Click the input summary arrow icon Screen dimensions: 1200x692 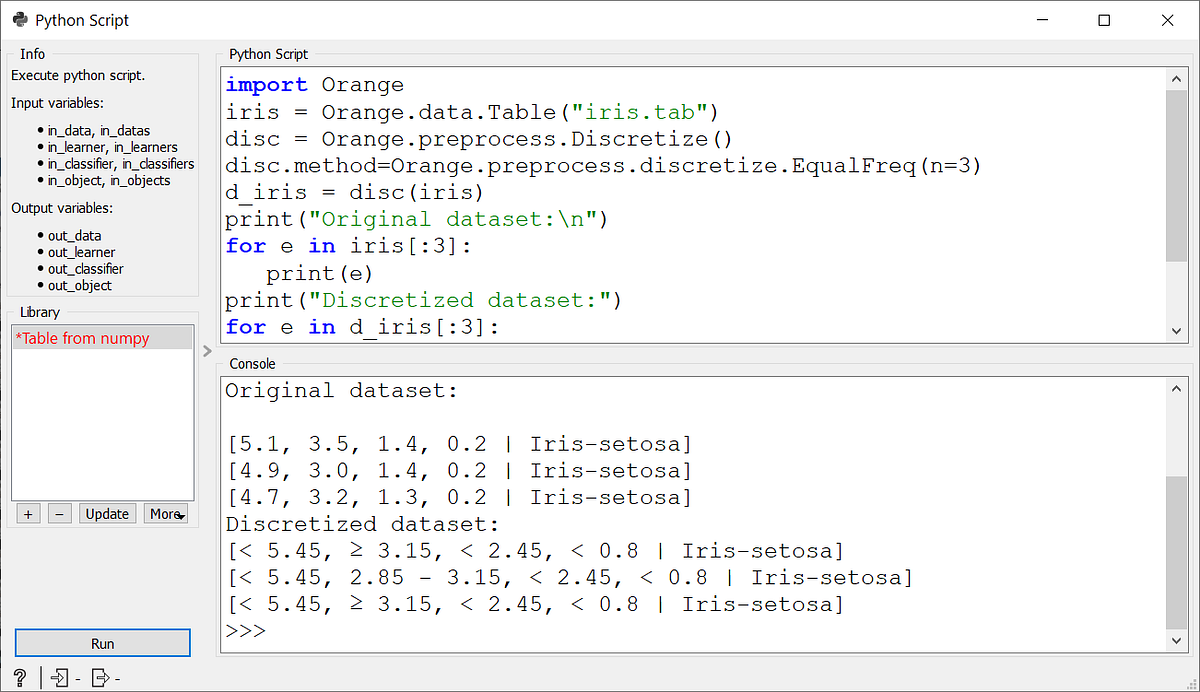(x=59, y=677)
